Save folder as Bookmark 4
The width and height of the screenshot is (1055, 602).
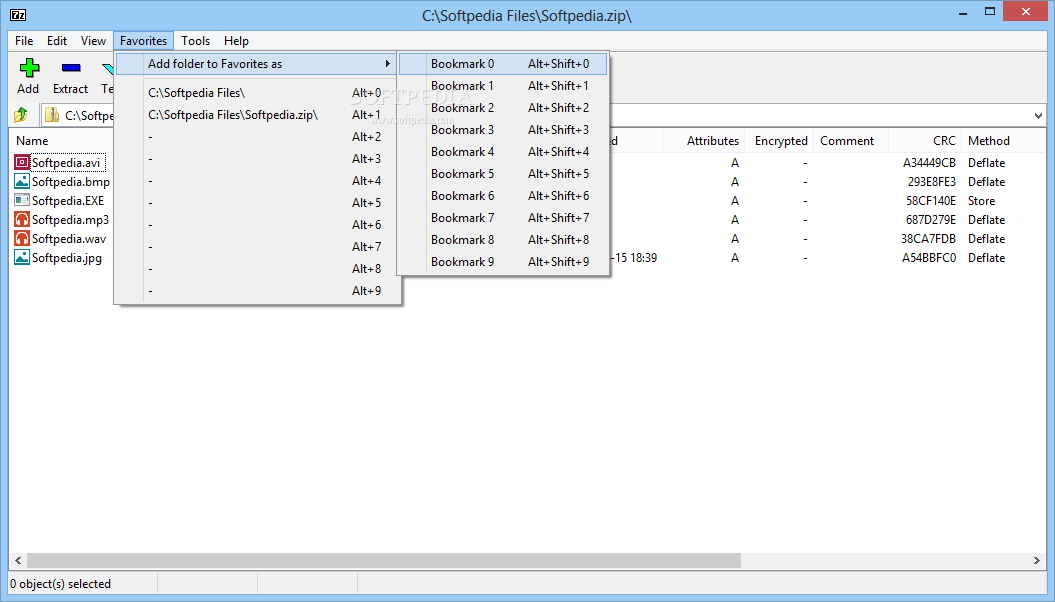click(x=503, y=152)
